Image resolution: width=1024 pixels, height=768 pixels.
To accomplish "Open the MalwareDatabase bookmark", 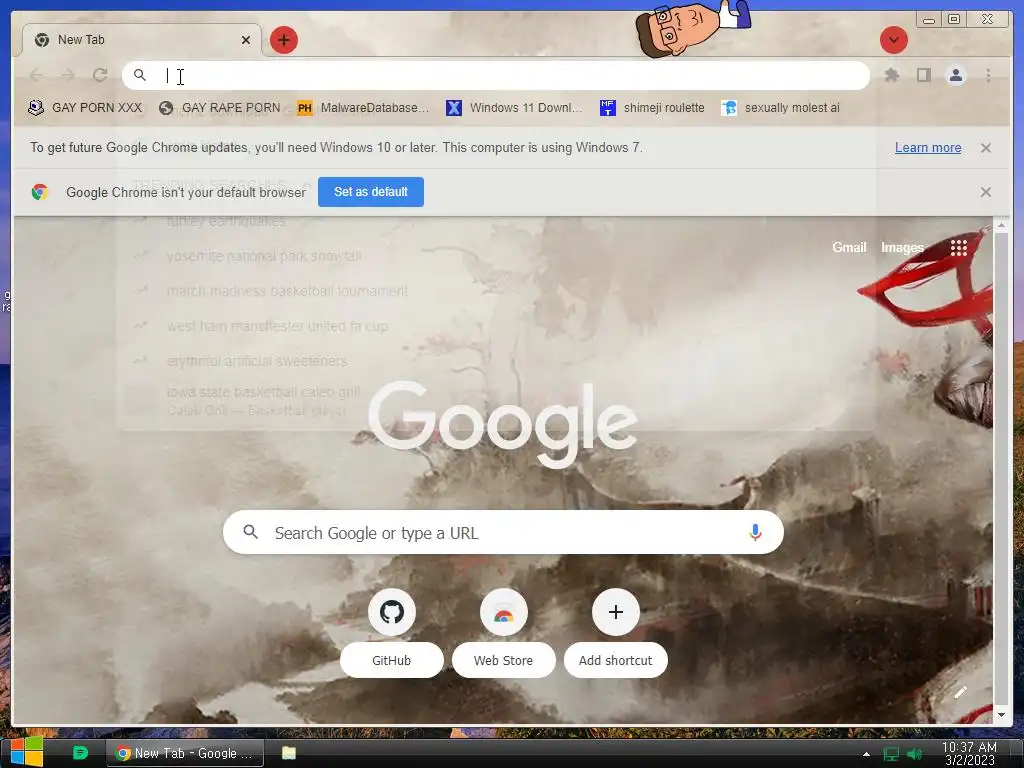I will [x=363, y=108].
